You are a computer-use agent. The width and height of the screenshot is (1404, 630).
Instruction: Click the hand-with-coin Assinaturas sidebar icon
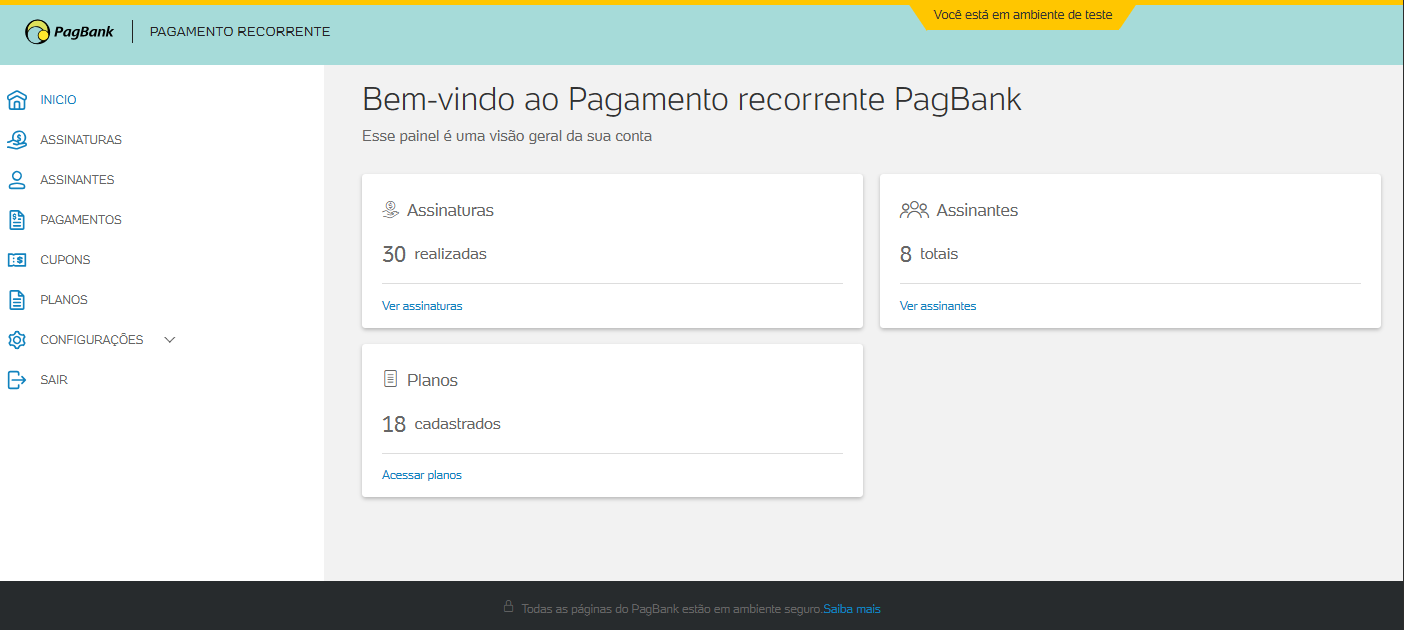point(16,140)
